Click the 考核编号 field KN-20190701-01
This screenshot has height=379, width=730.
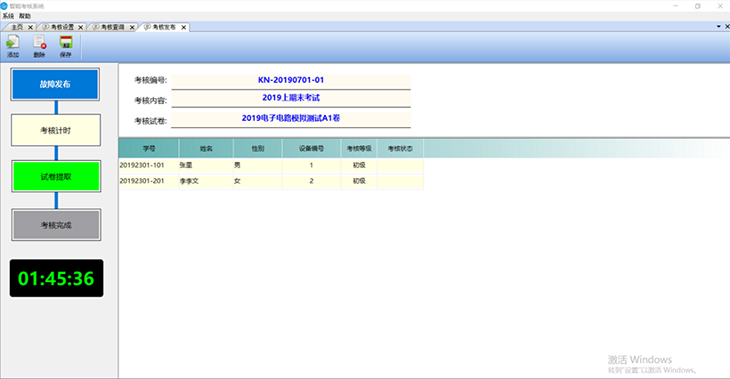point(291,80)
